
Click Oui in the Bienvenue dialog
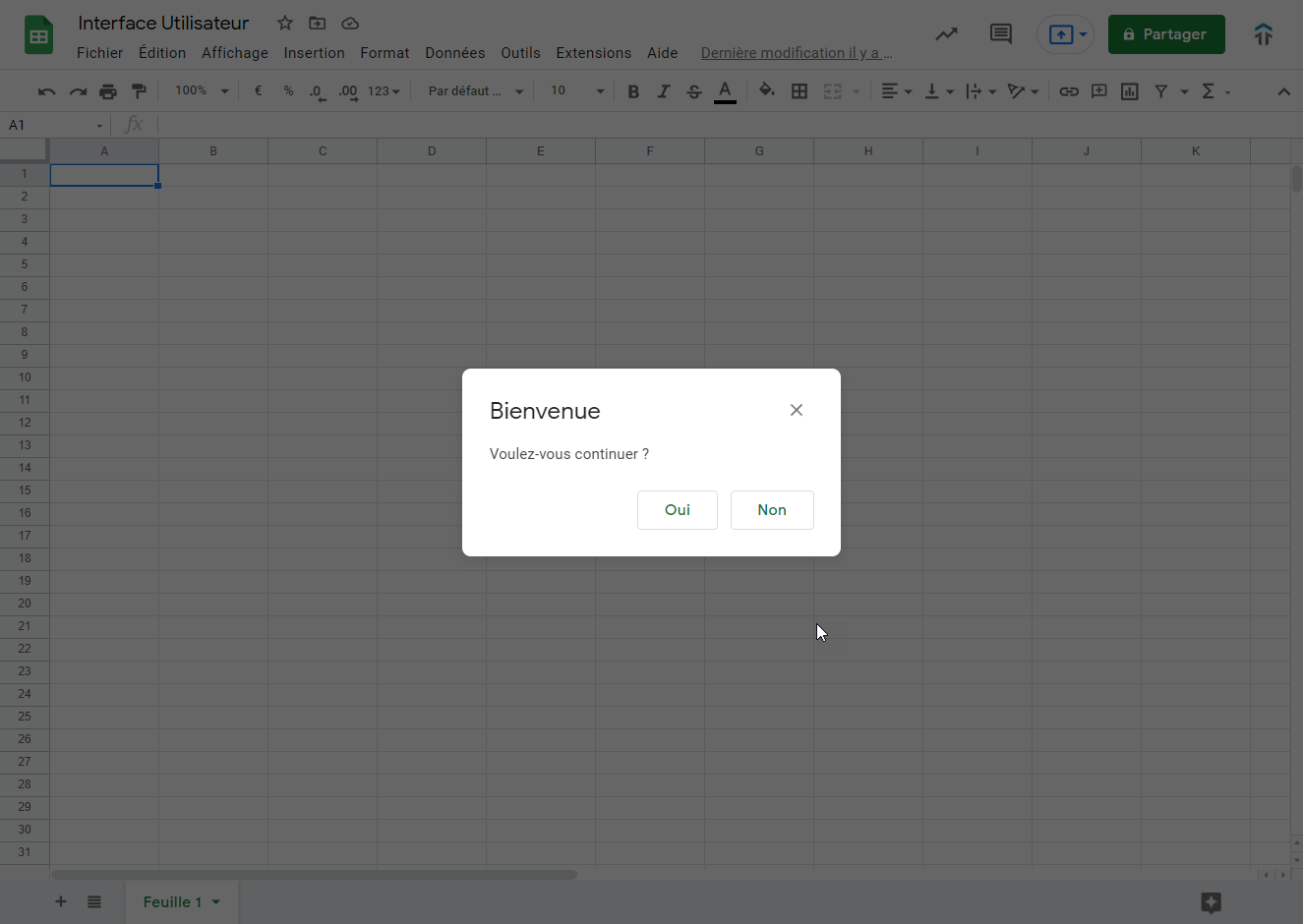click(678, 510)
